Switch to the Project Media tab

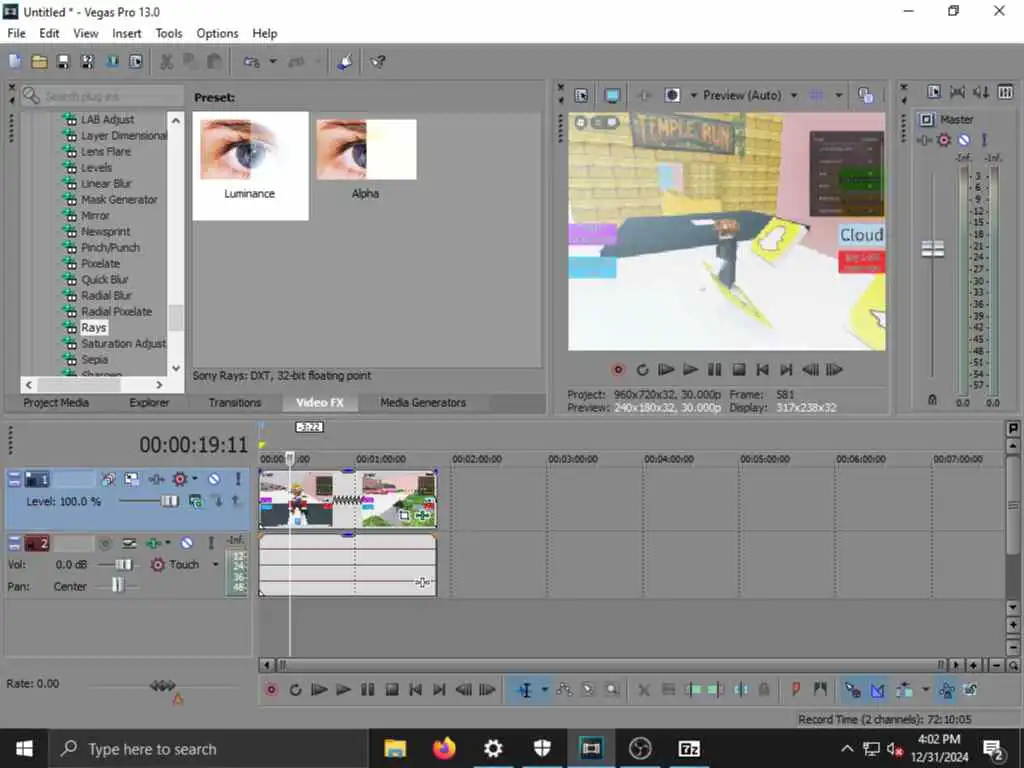coord(56,402)
